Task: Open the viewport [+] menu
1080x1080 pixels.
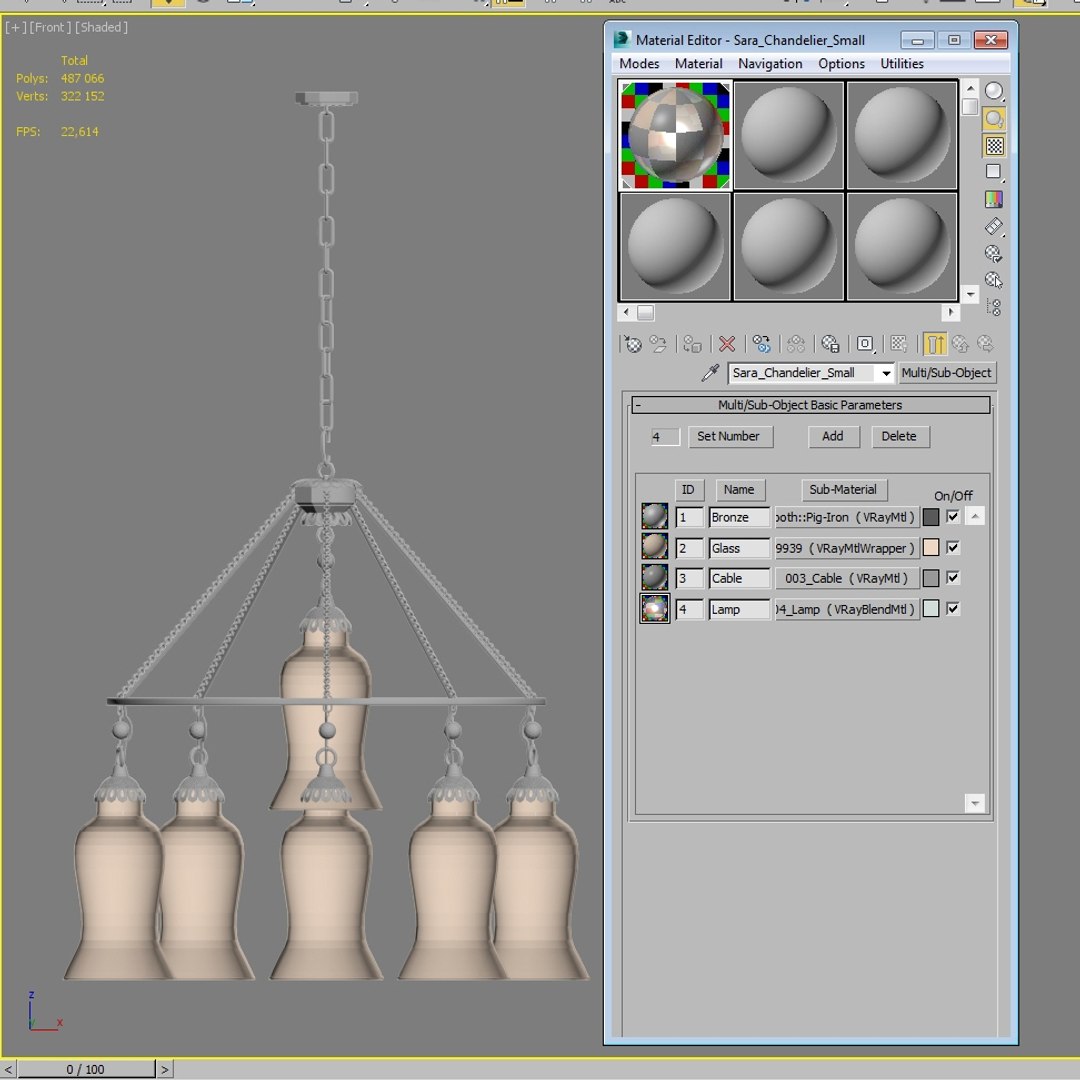Action: 15,28
